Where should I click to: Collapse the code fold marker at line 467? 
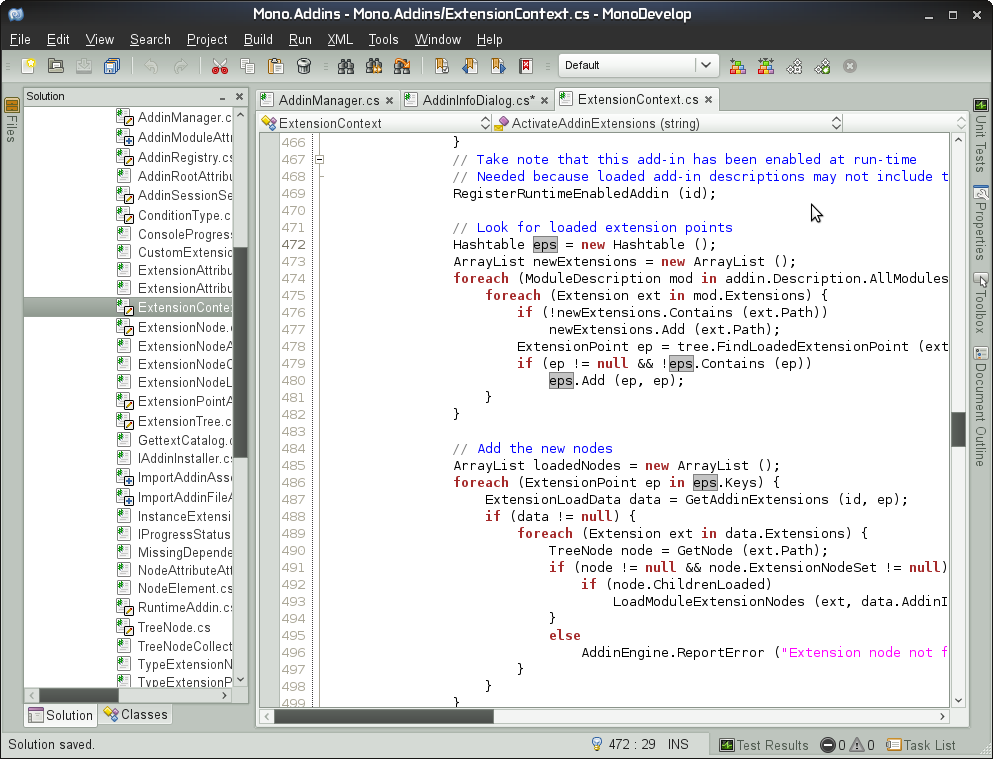click(x=319, y=159)
